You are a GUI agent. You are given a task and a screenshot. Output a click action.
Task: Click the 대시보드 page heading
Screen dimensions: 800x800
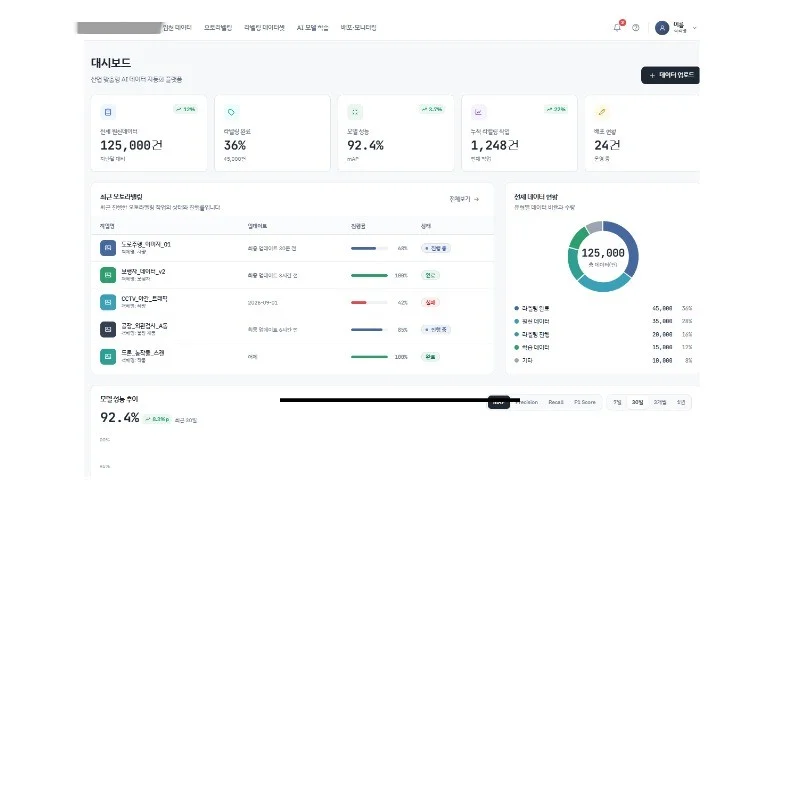tap(111, 63)
